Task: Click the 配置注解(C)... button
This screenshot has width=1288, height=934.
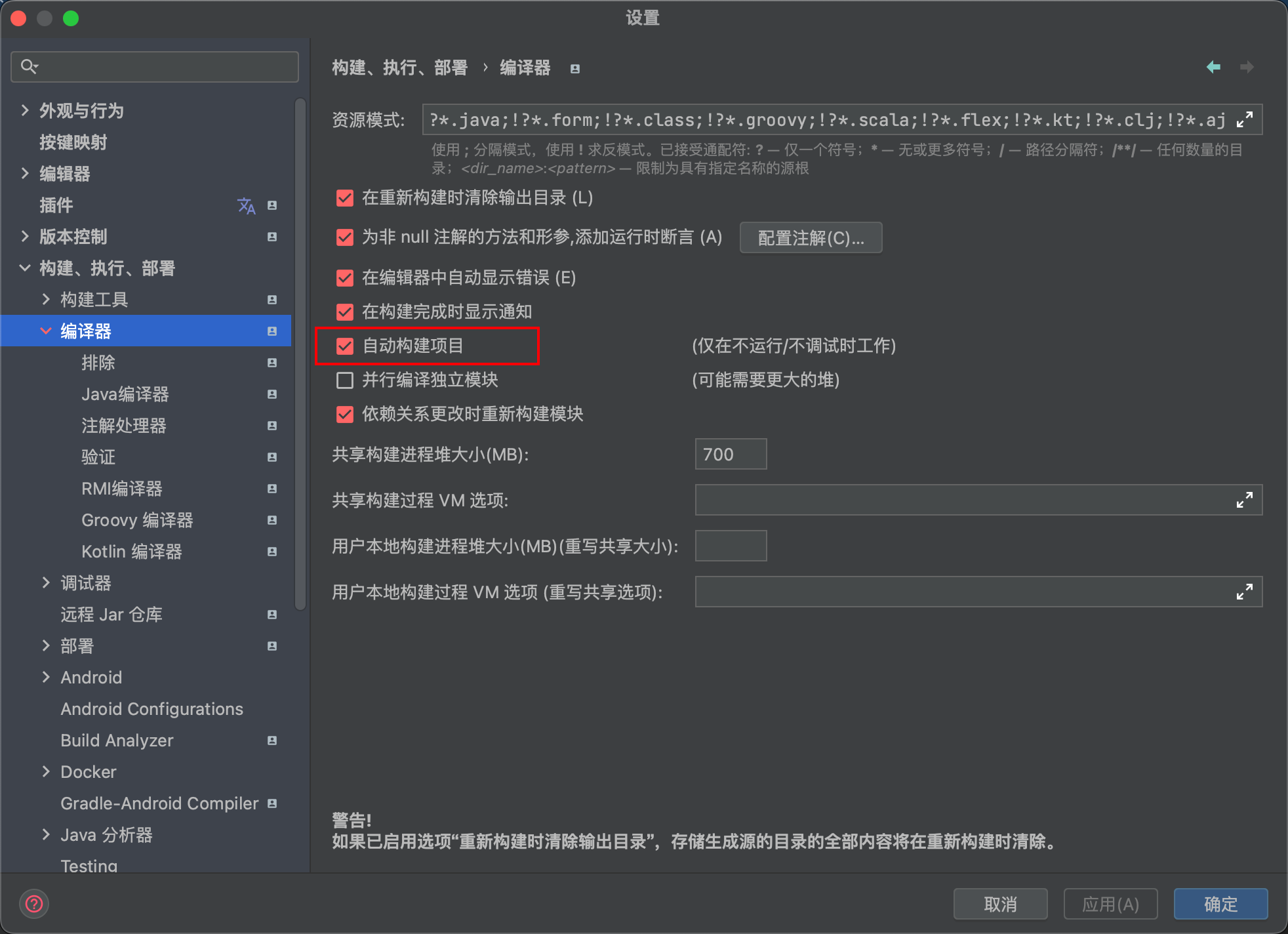Action: pyautogui.click(x=811, y=237)
